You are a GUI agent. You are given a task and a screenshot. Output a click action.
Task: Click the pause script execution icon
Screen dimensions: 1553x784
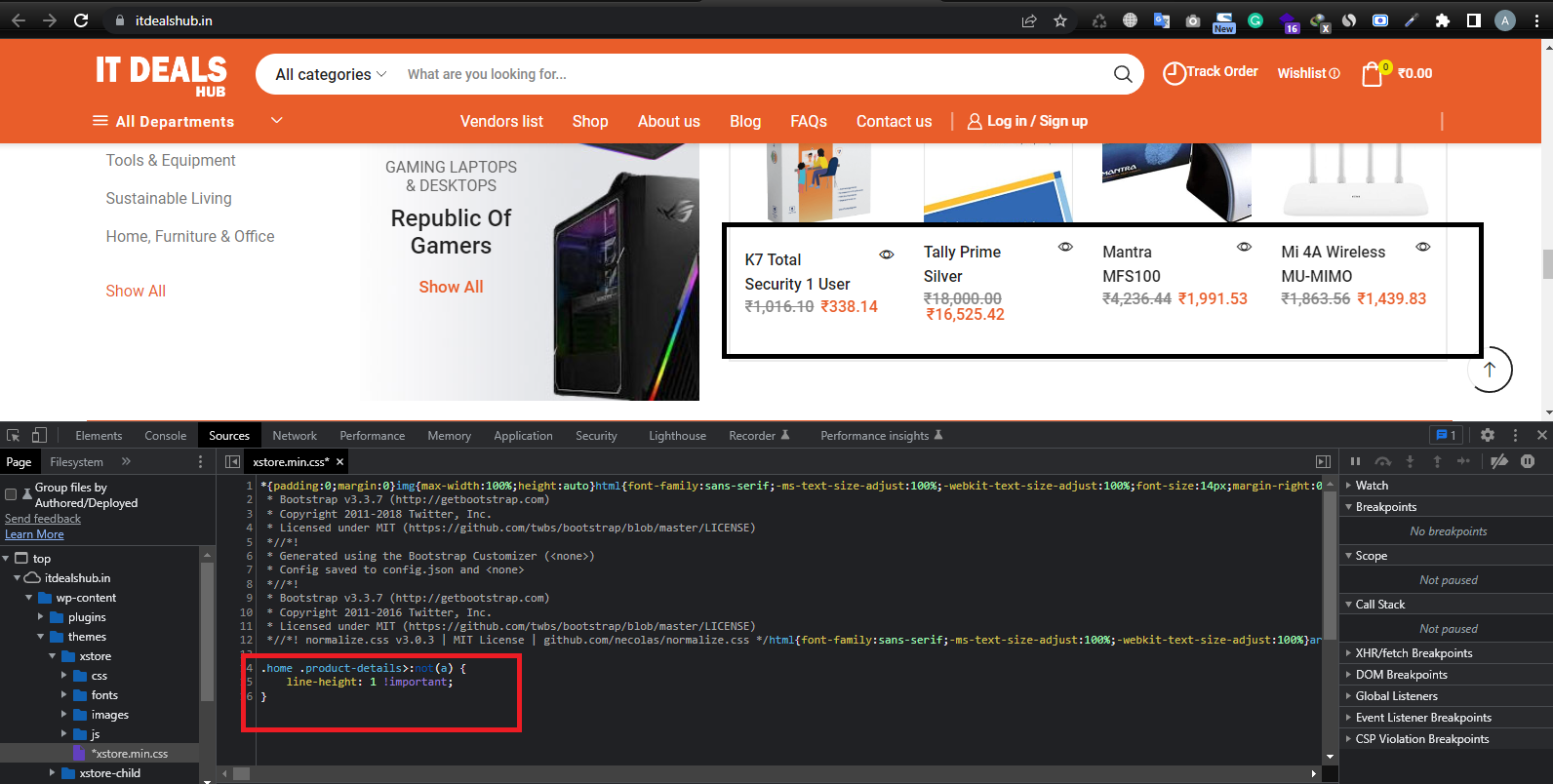[1355, 461]
